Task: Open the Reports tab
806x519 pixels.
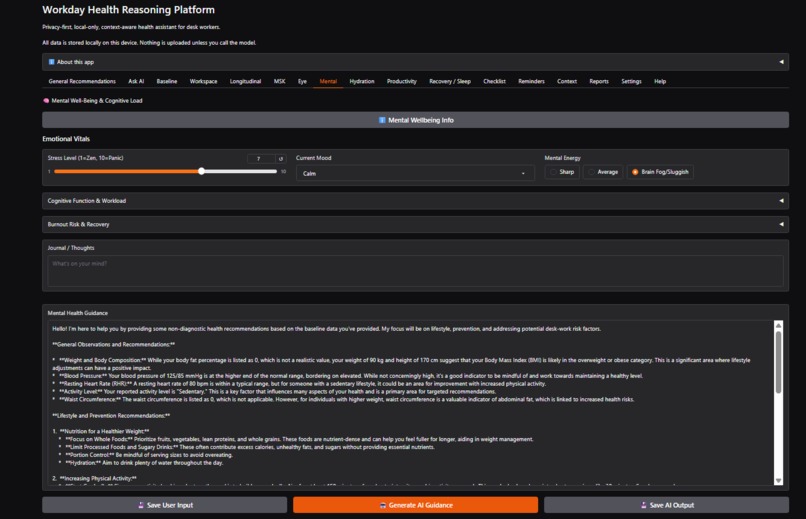Action: pyautogui.click(x=599, y=81)
